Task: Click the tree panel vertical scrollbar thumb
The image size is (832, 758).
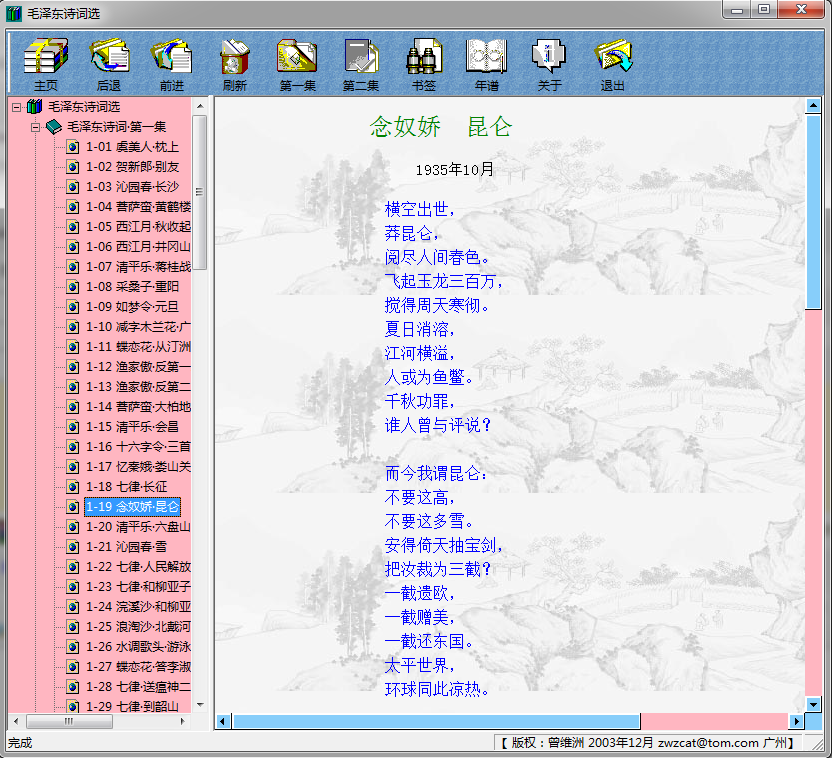Action: [200, 193]
